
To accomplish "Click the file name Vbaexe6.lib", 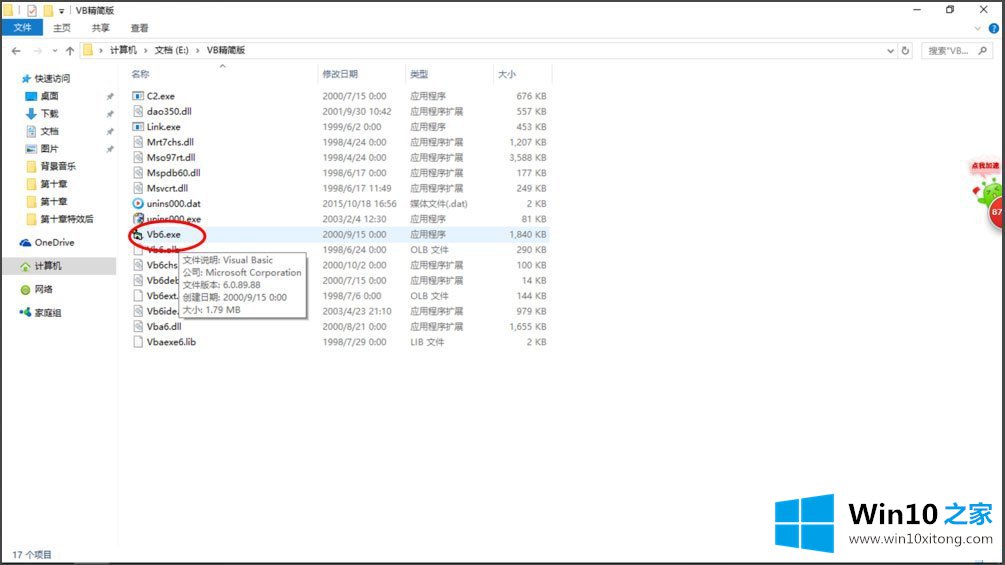I will [x=171, y=342].
